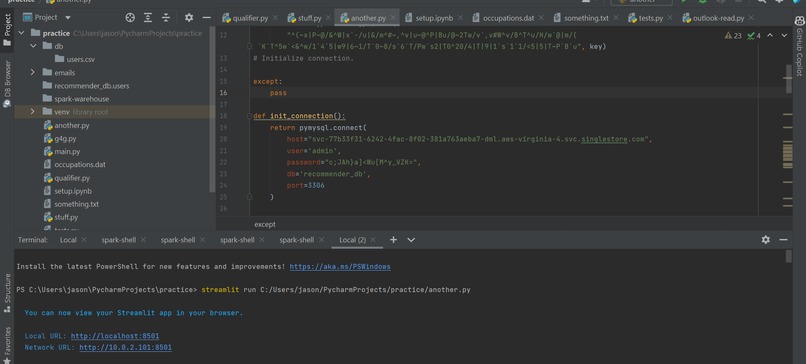Click the 23 warnings inspection indicator
The width and height of the screenshot is (806, 364).
click(733, 35)
